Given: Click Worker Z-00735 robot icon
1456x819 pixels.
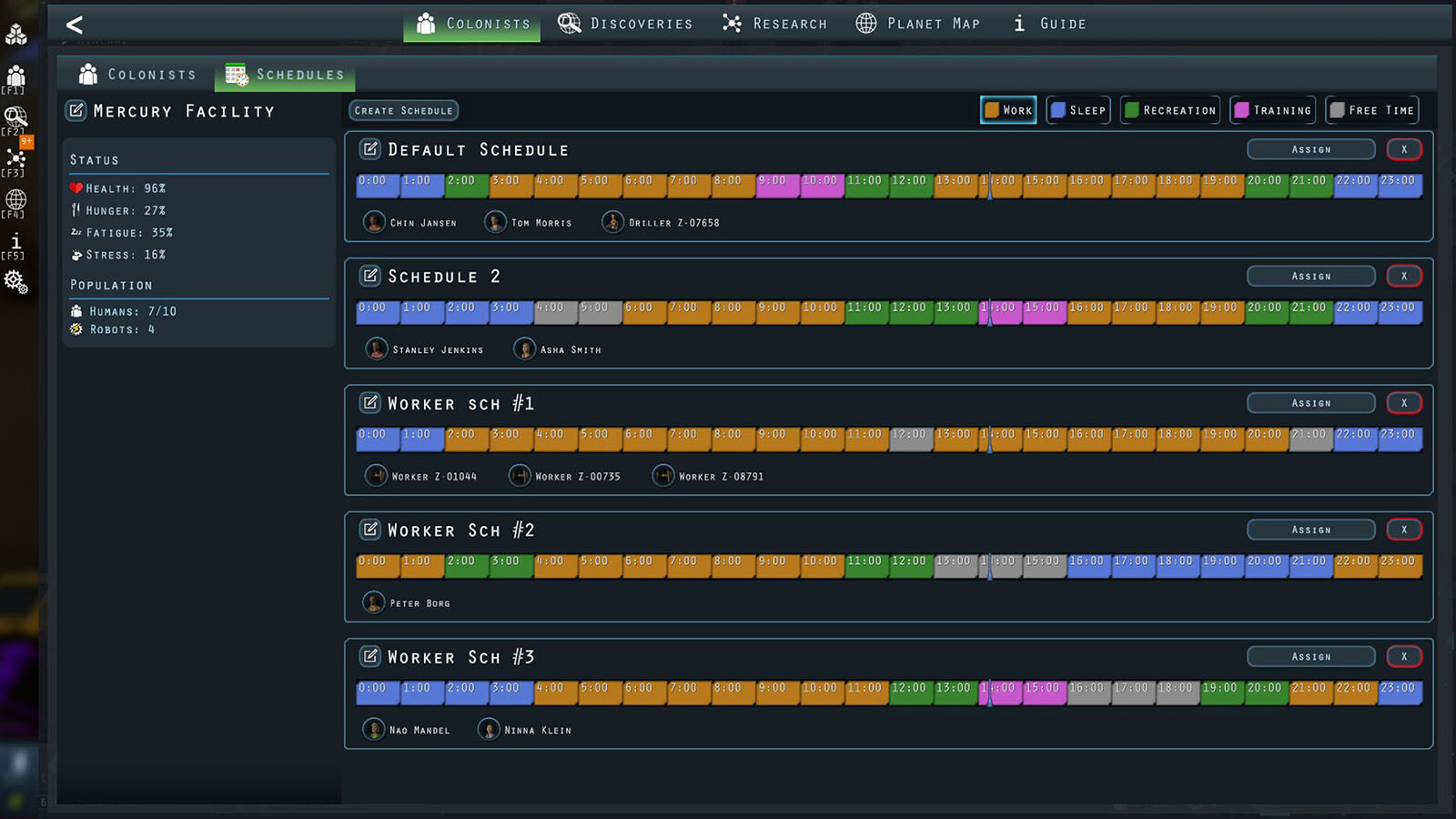Looking at the screenshot, I should point(520,476).
